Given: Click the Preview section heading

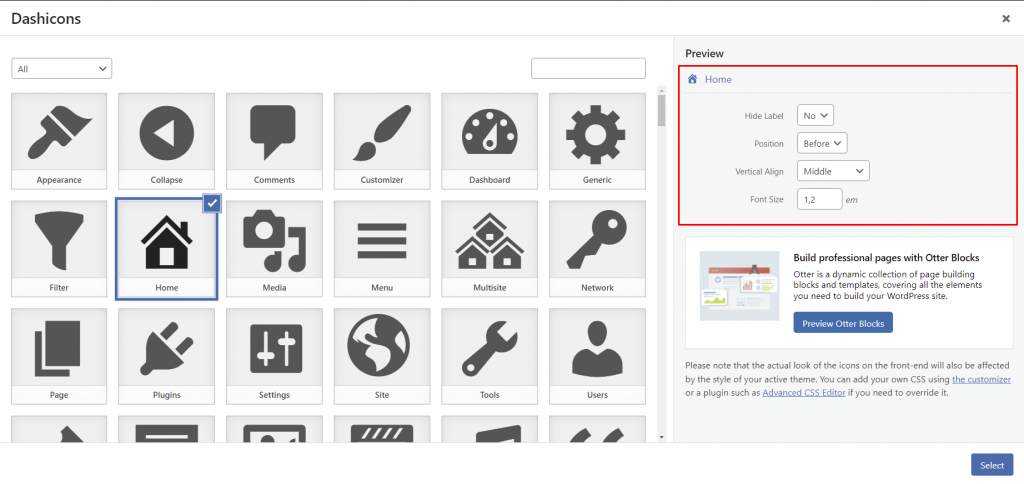Looking at the screenshot, I should 705,54.
